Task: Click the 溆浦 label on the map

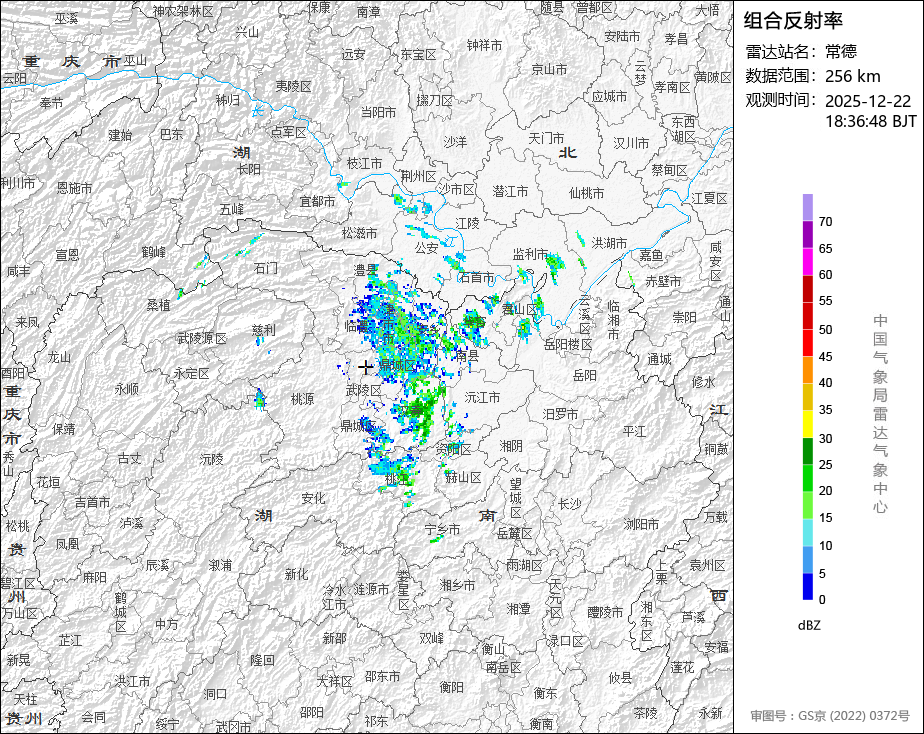Action: [220, 566]
